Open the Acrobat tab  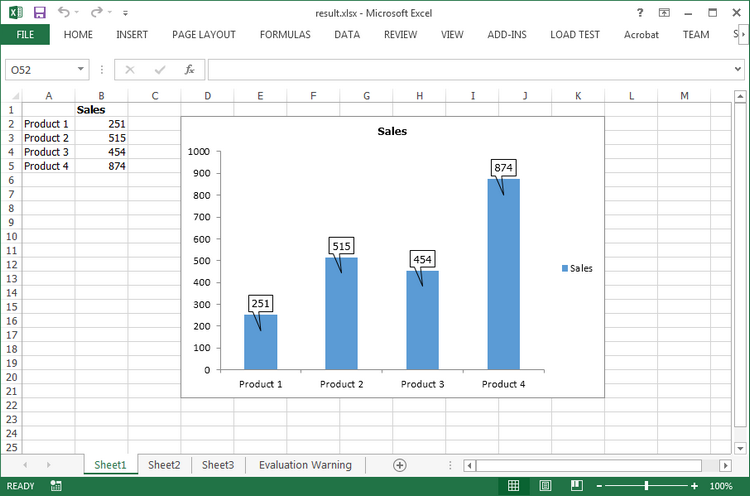coord(641,34)
